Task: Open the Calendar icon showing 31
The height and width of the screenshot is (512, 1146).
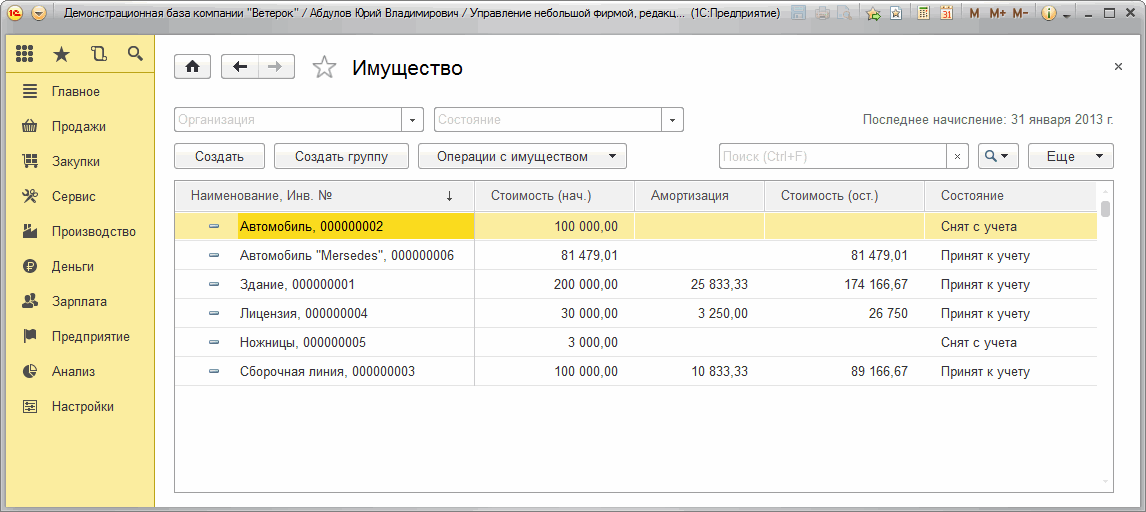Action: 946,13
